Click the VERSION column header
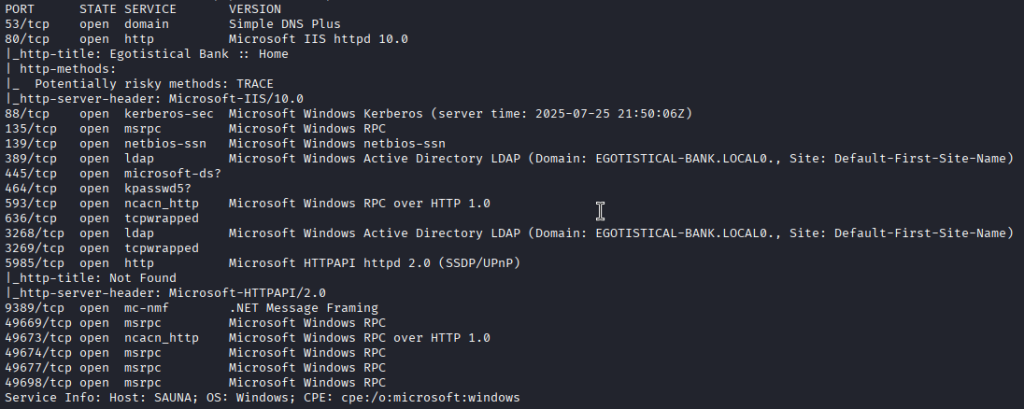Image resolution: width=1024 pixels, height=409 pixels. point(257,8)
